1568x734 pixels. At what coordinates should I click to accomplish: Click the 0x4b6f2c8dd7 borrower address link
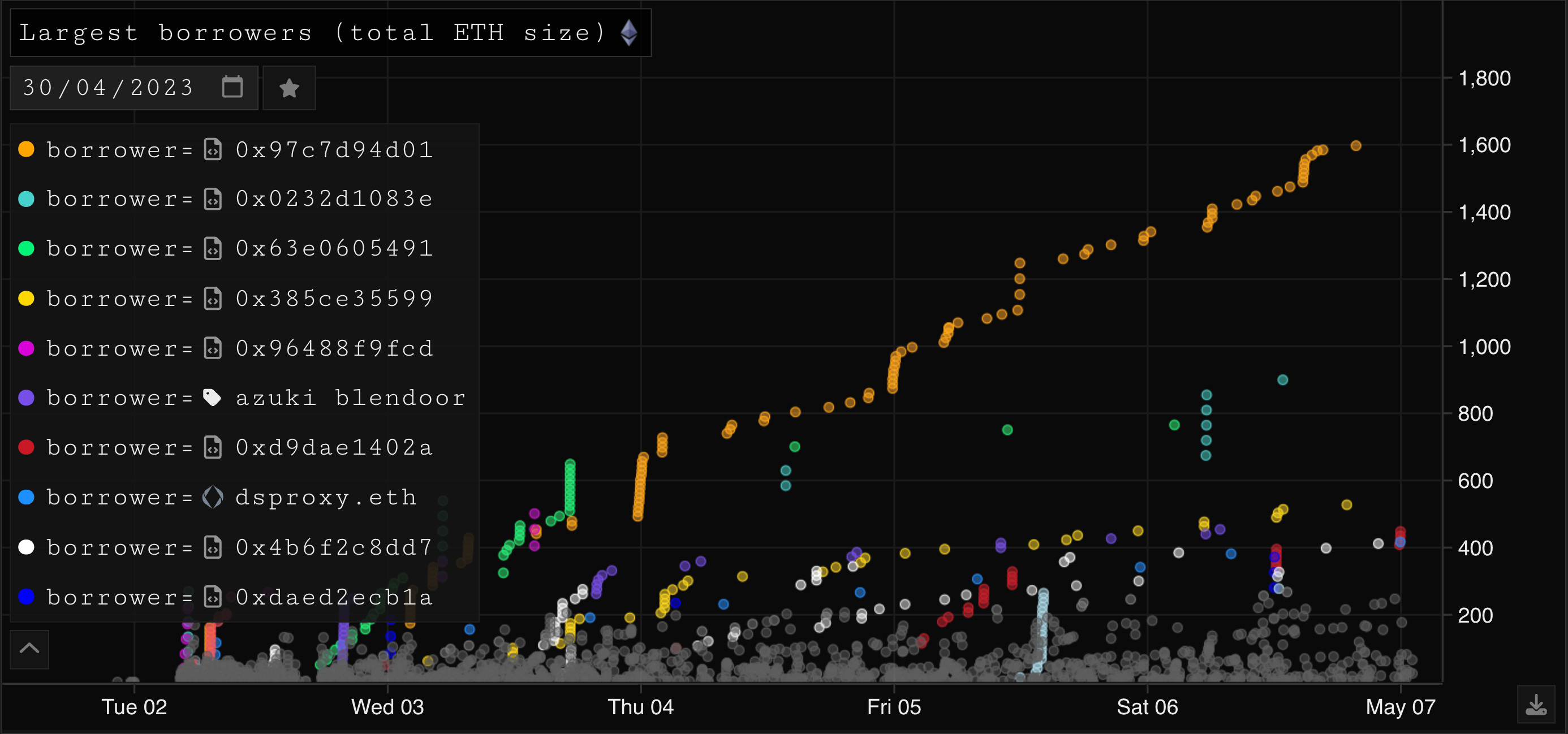point(334,547)
